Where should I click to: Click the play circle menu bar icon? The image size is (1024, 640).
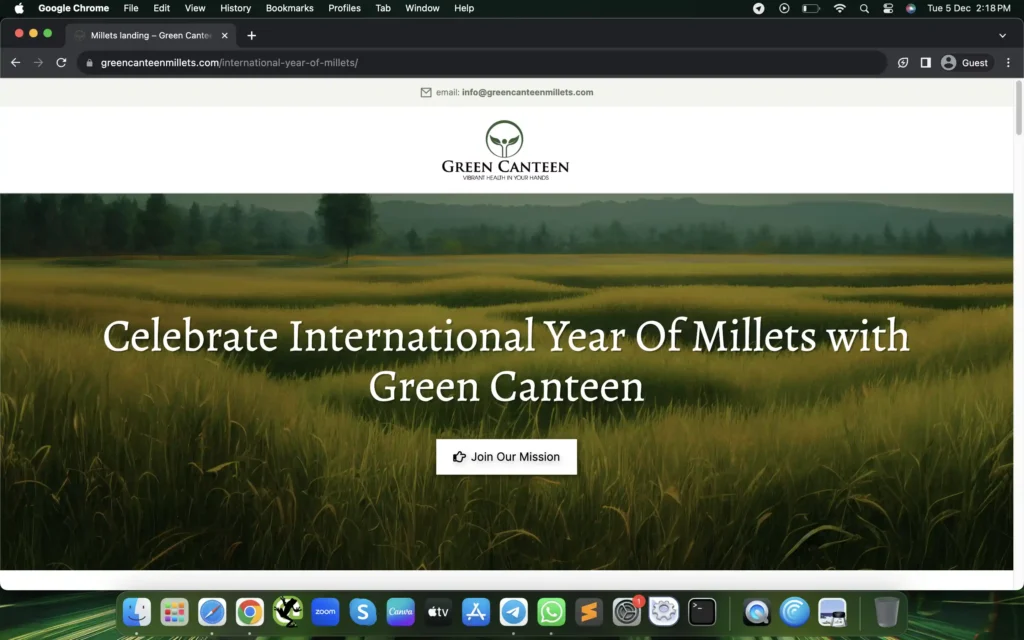pyautogui.click(x=784, y=8)
